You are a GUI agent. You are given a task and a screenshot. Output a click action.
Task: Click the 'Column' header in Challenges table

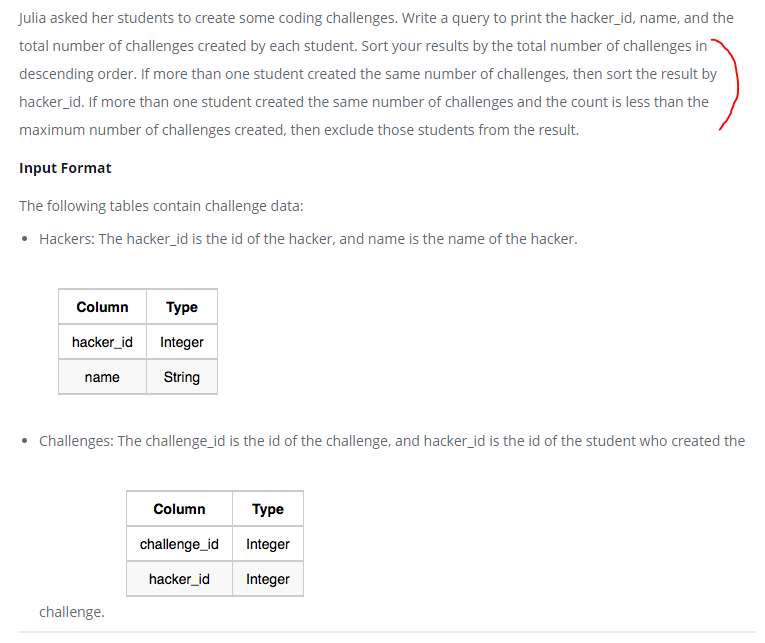[x=180, y=509]
